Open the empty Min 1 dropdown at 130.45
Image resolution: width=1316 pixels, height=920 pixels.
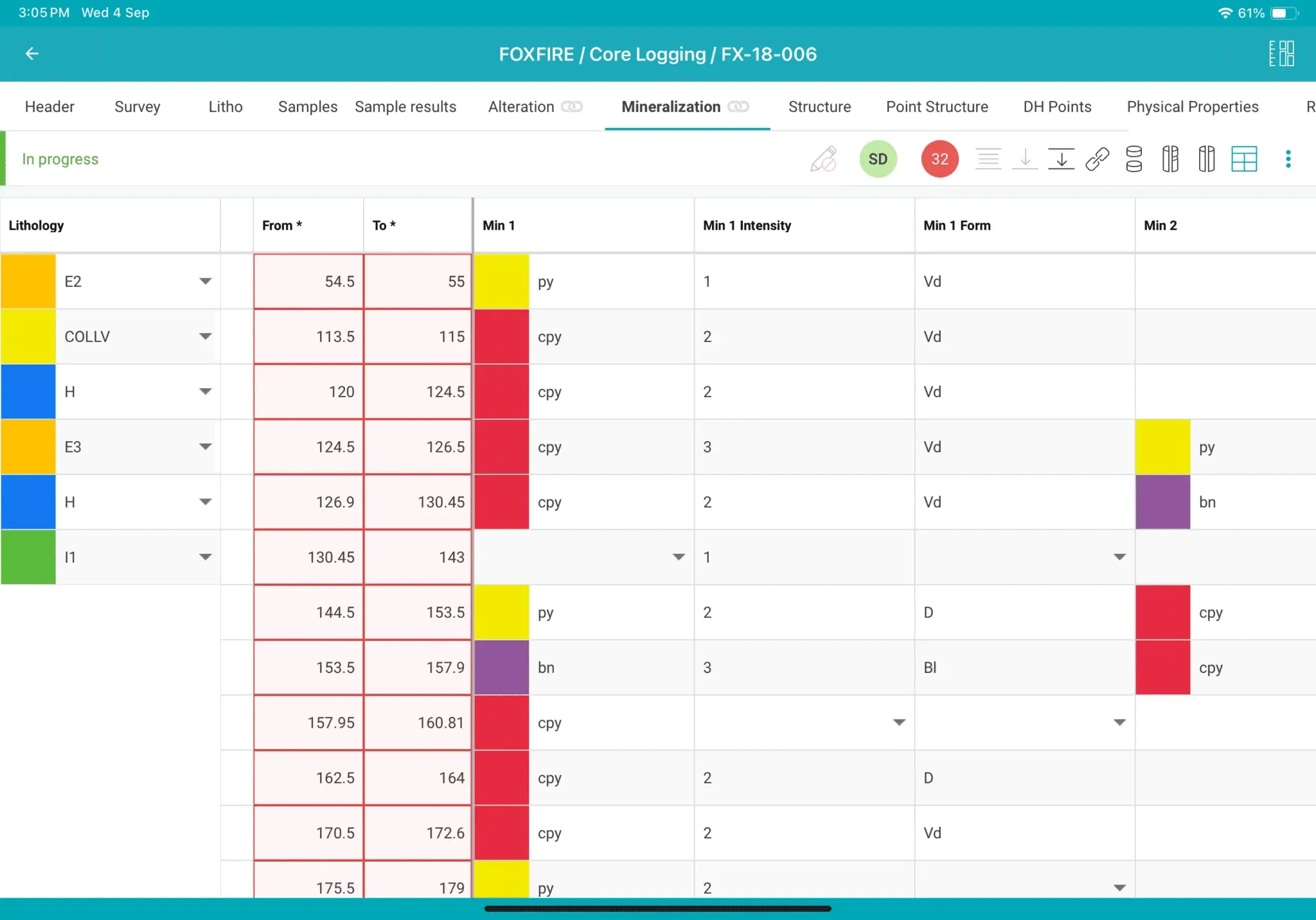point(679,557)
